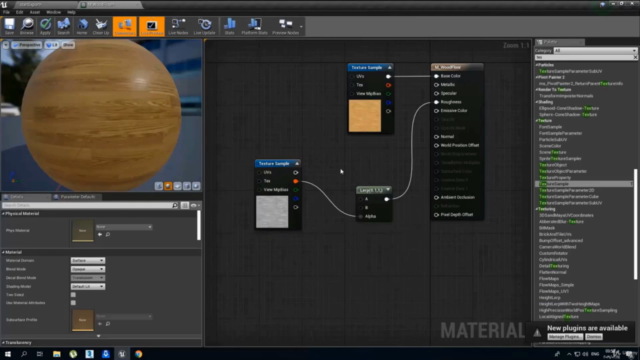Screen dimensions: 640x360
Task: Click the Phys Material thumbnail
Action: click(x=82, y=231)
